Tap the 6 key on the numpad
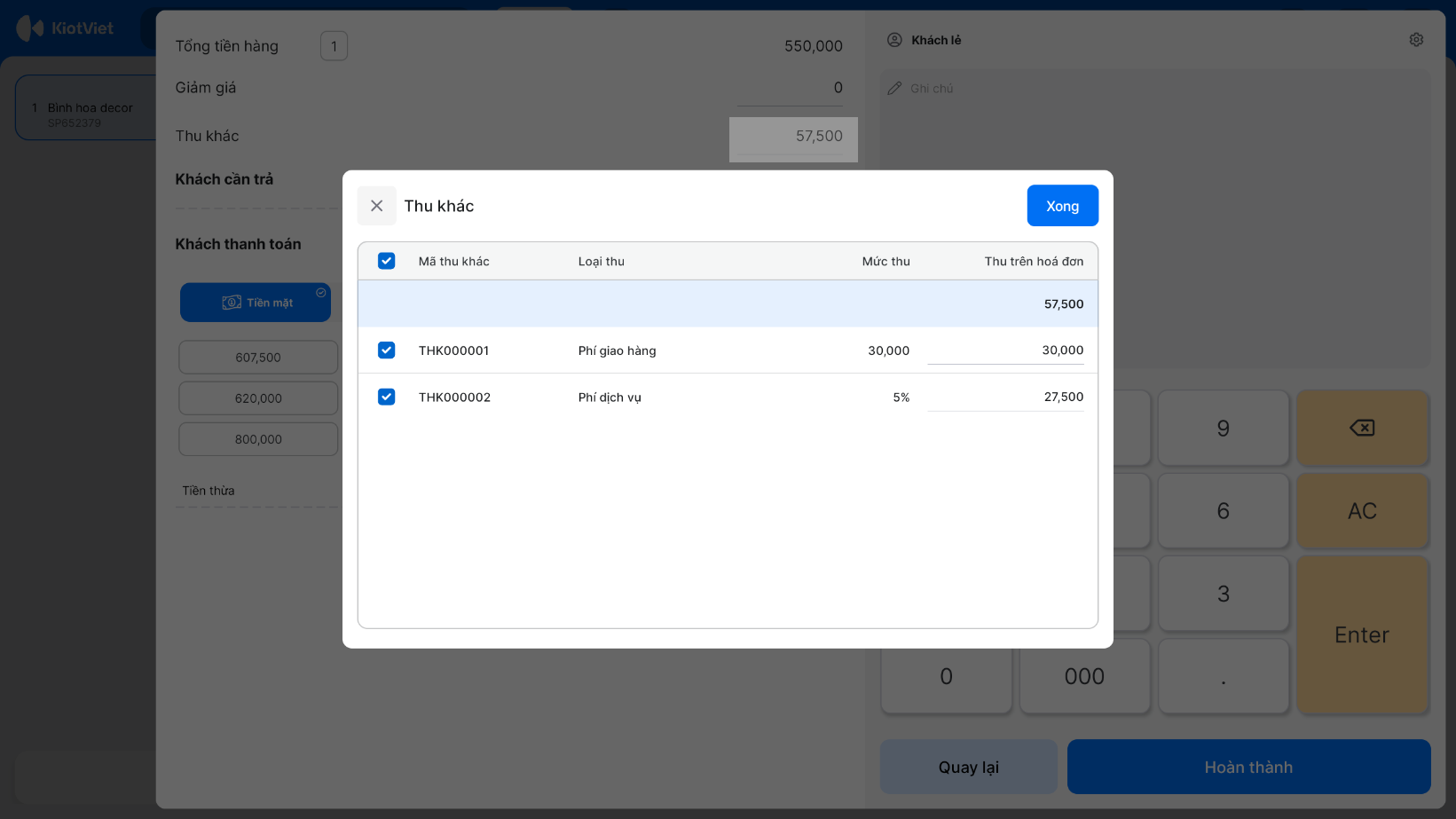The image size is (1456, 819). click(x=1224, y=511)
